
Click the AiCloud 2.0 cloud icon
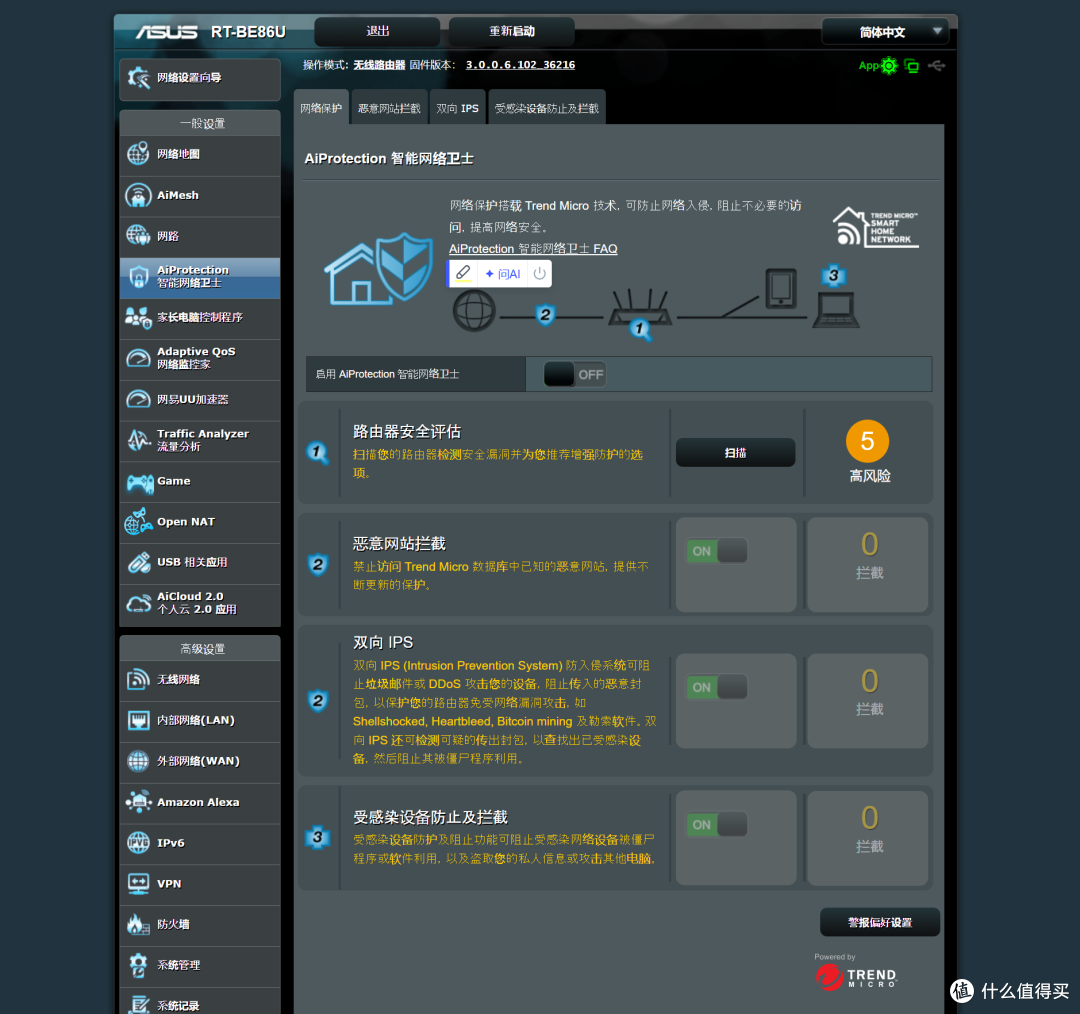coord(138,603)
